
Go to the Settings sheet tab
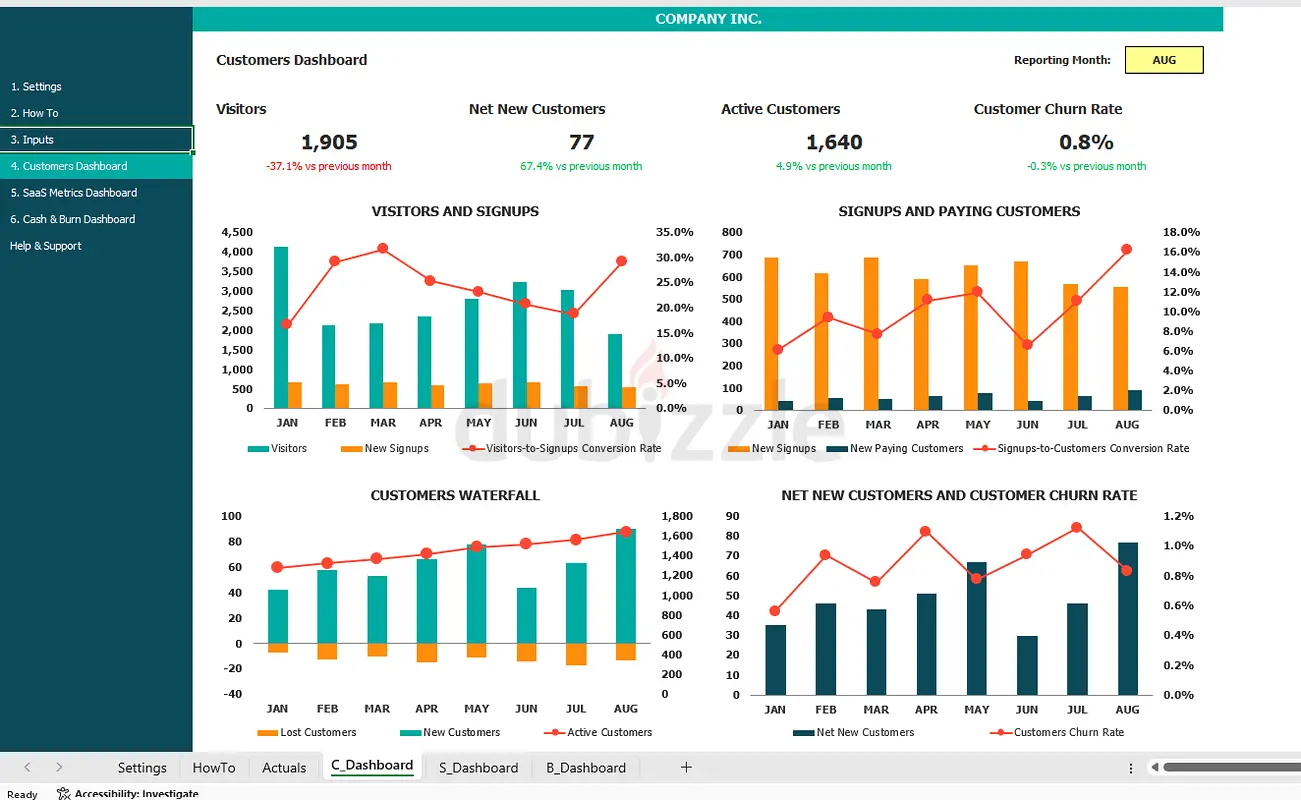pos(142,768)
